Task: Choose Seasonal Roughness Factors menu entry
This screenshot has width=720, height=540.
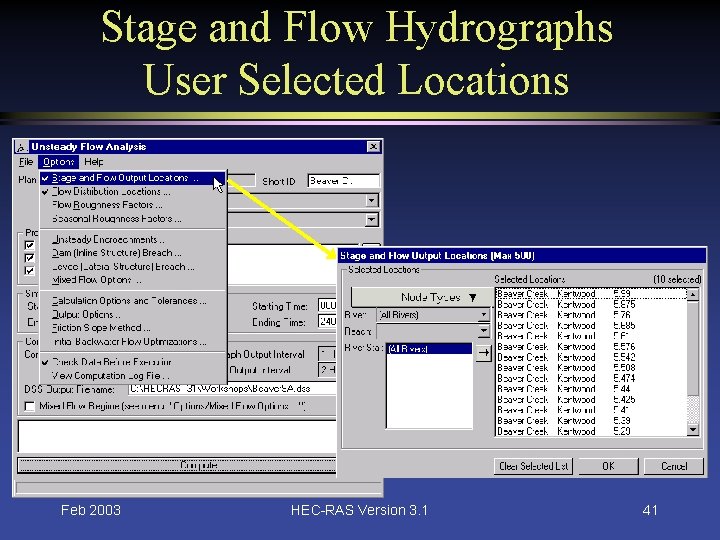Action: pos(132,219)
